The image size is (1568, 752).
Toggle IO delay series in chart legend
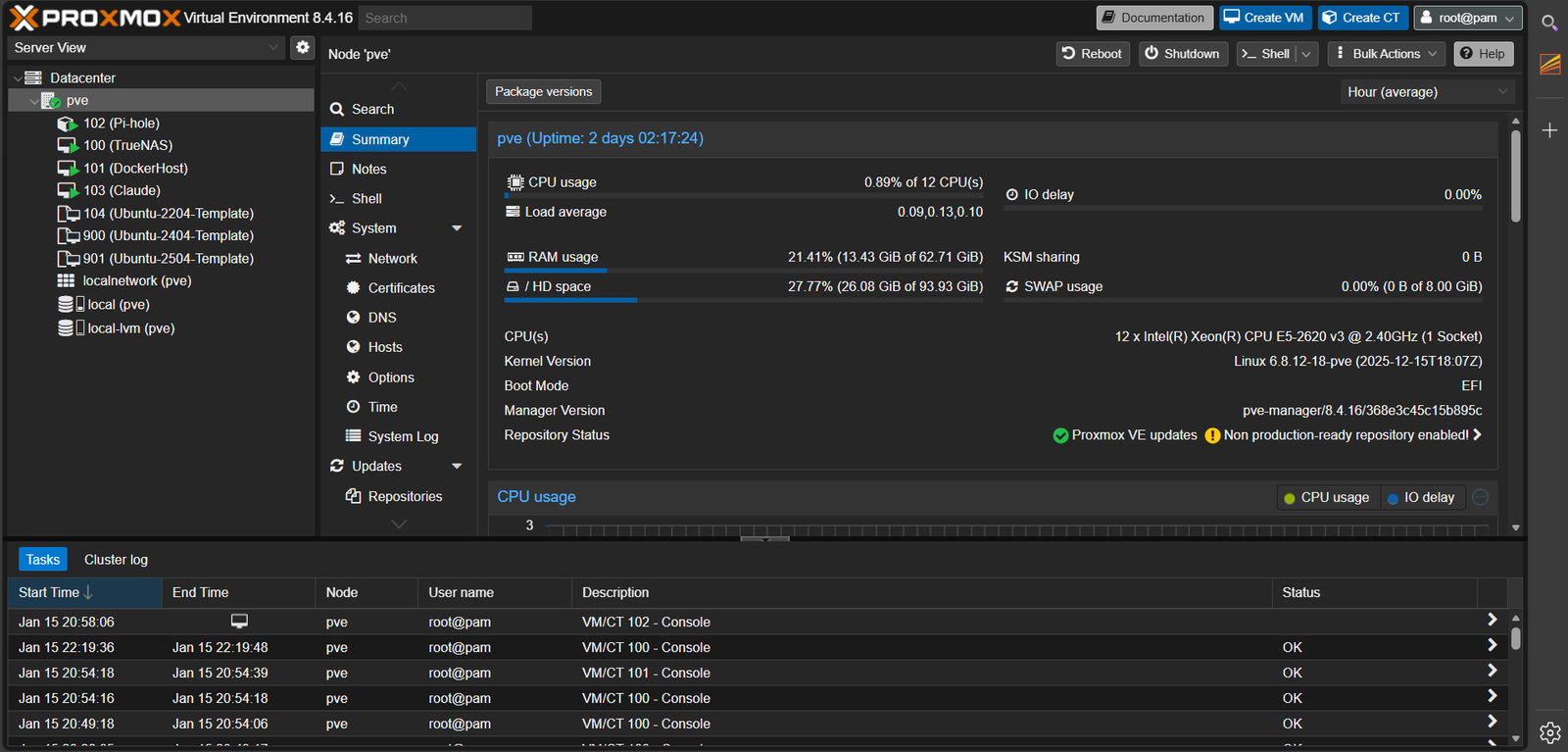[x=1422, y=498]
